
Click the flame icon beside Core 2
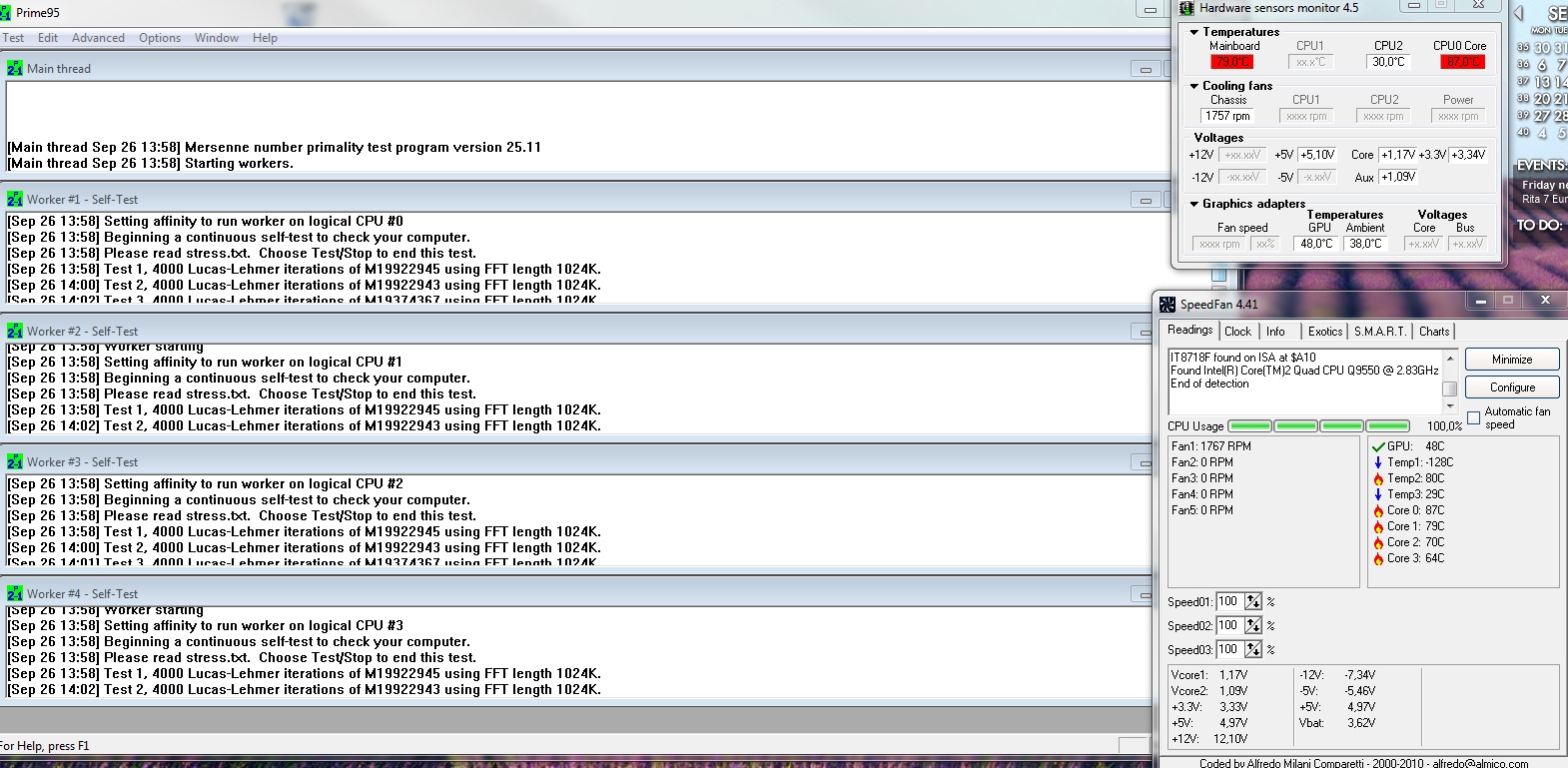(x=1378, y=542)
